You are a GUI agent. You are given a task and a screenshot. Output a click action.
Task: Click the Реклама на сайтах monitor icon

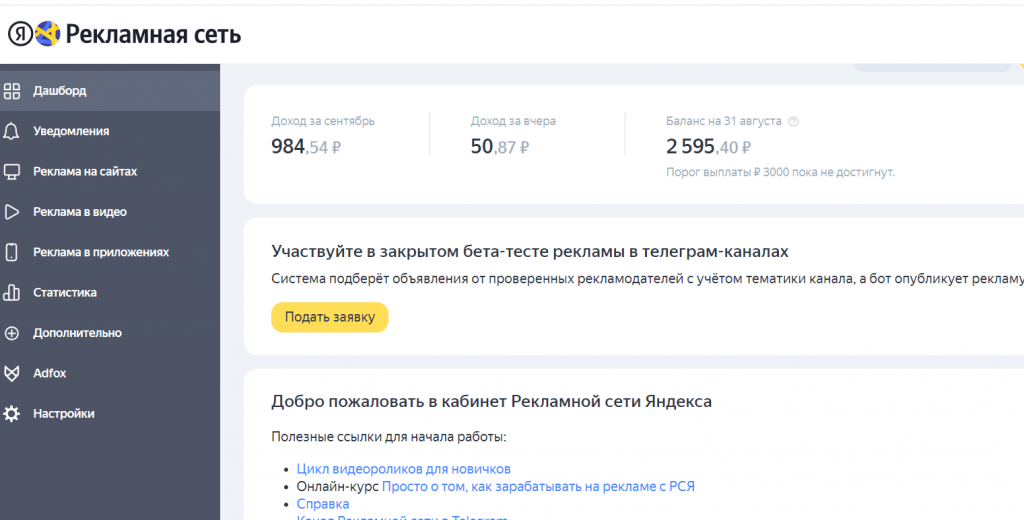tap(12, 172)
